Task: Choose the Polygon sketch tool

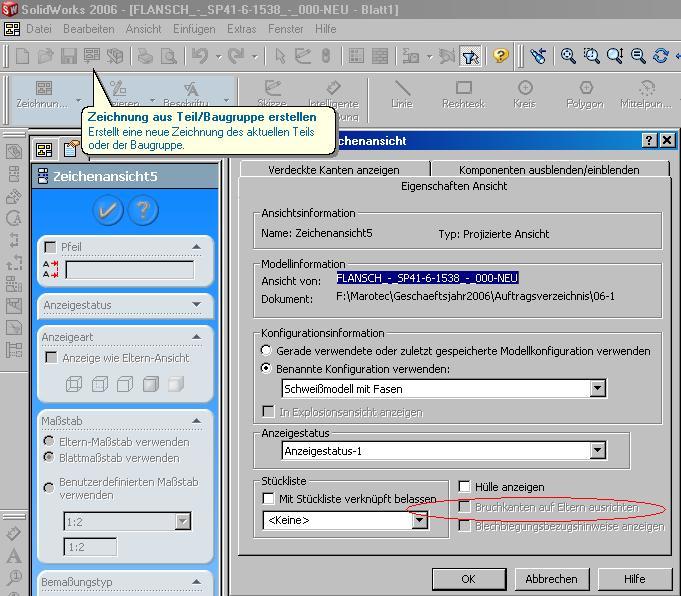Action: pos(586,95)
